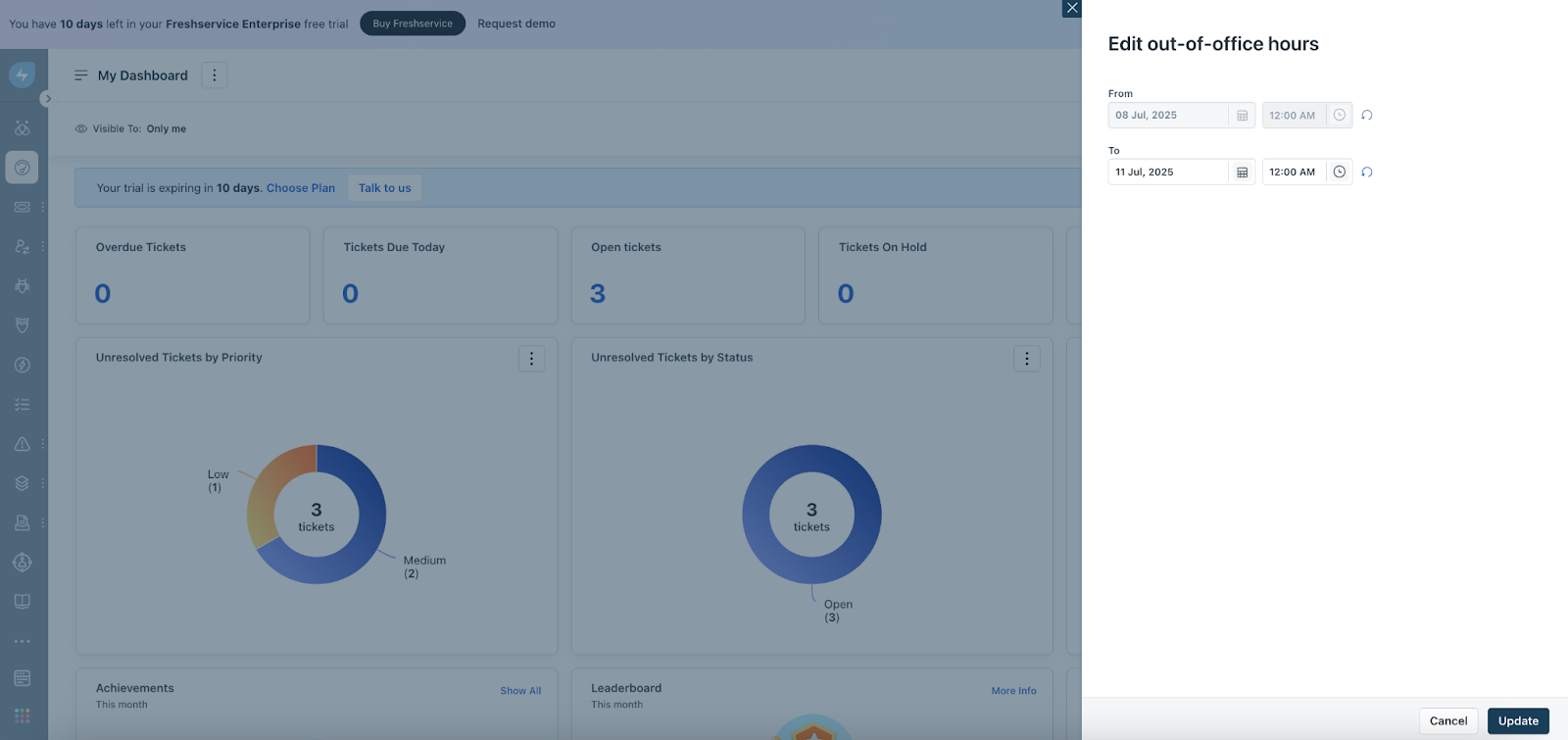Image resolution: width=1568 pixels, height=740 pixels.
Task: Click the Medium (2) label on the priority chart
Action: tap(424, 567)
